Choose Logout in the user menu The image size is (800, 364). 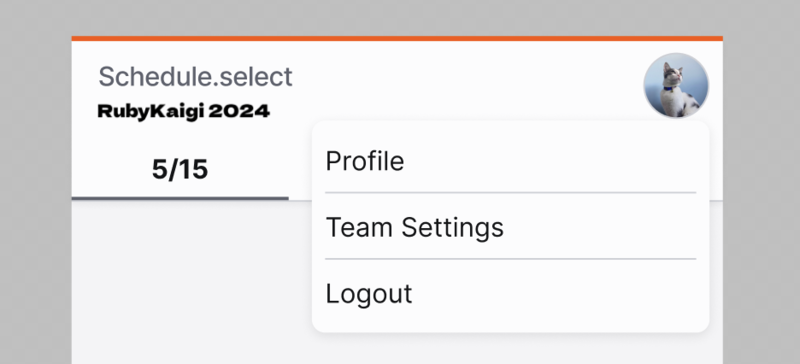(x=510, y=294)
